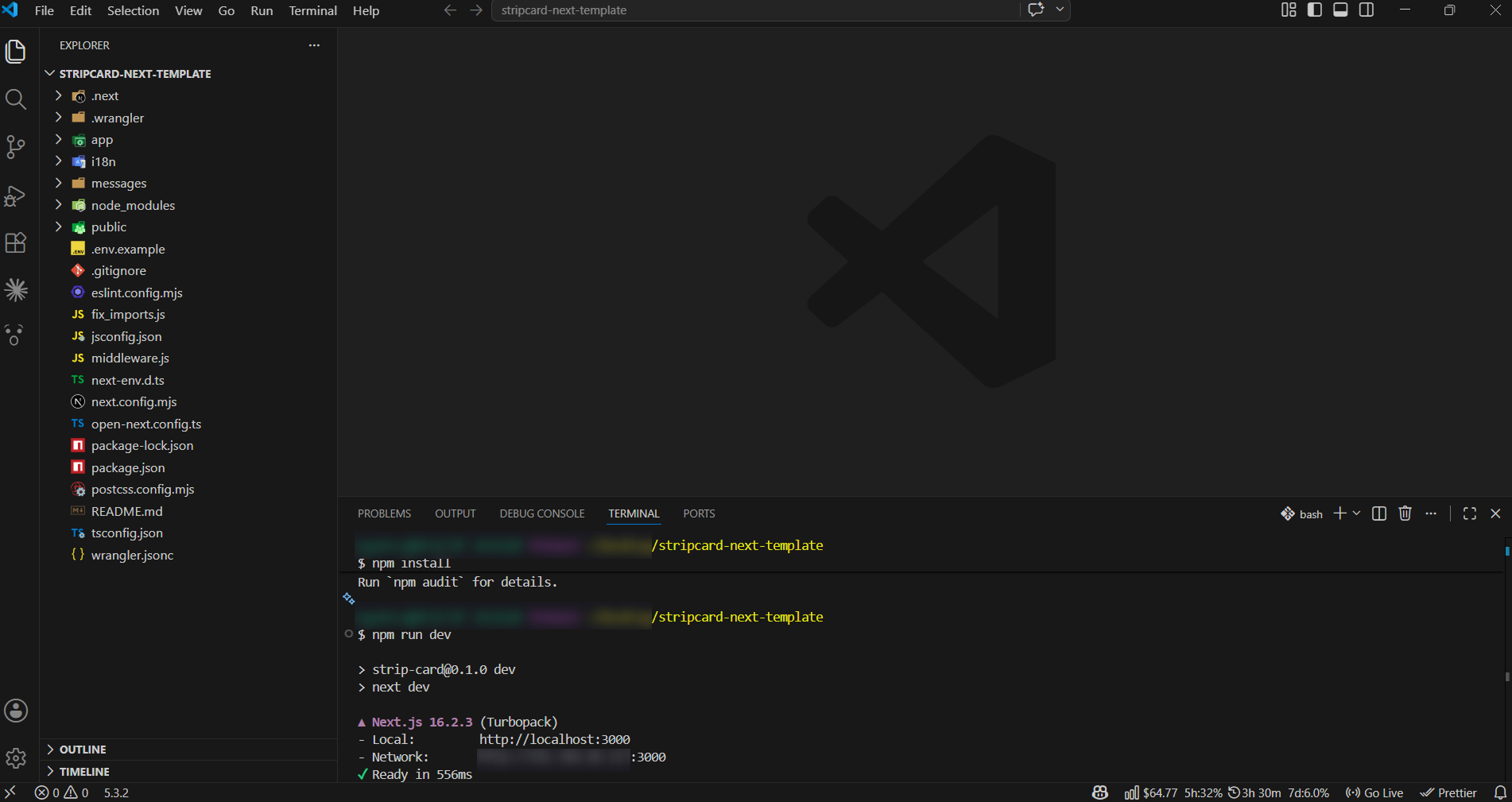Click the stripcard-next-template command center search

pyautogui.click(x=755, y=10)
